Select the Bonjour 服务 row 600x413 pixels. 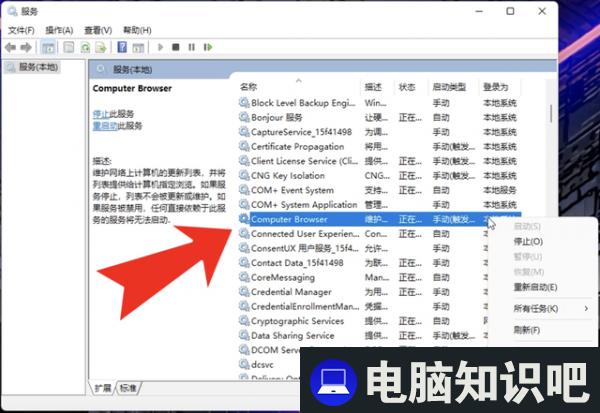[378, 118]
